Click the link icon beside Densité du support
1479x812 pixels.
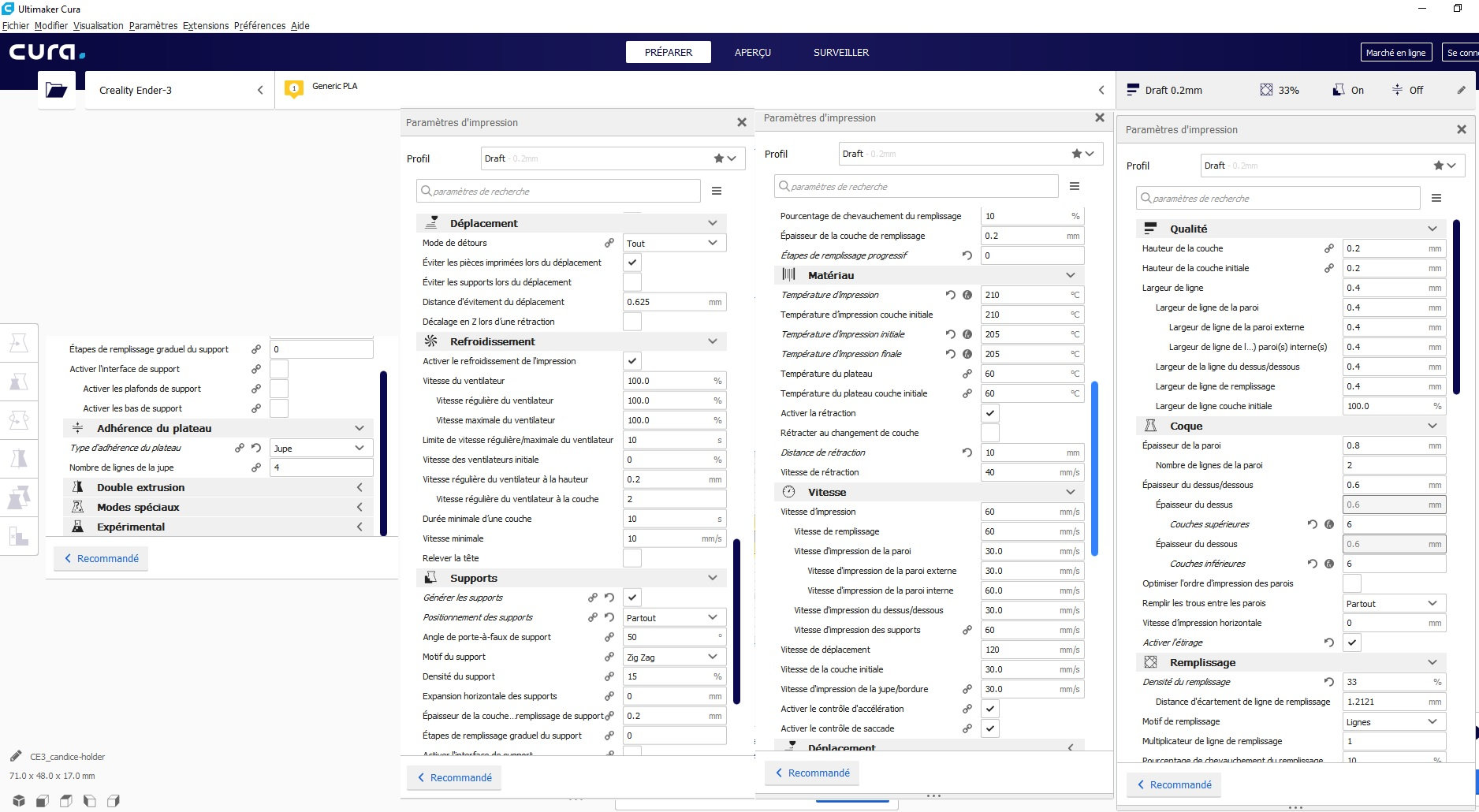[x=609, y=676]
